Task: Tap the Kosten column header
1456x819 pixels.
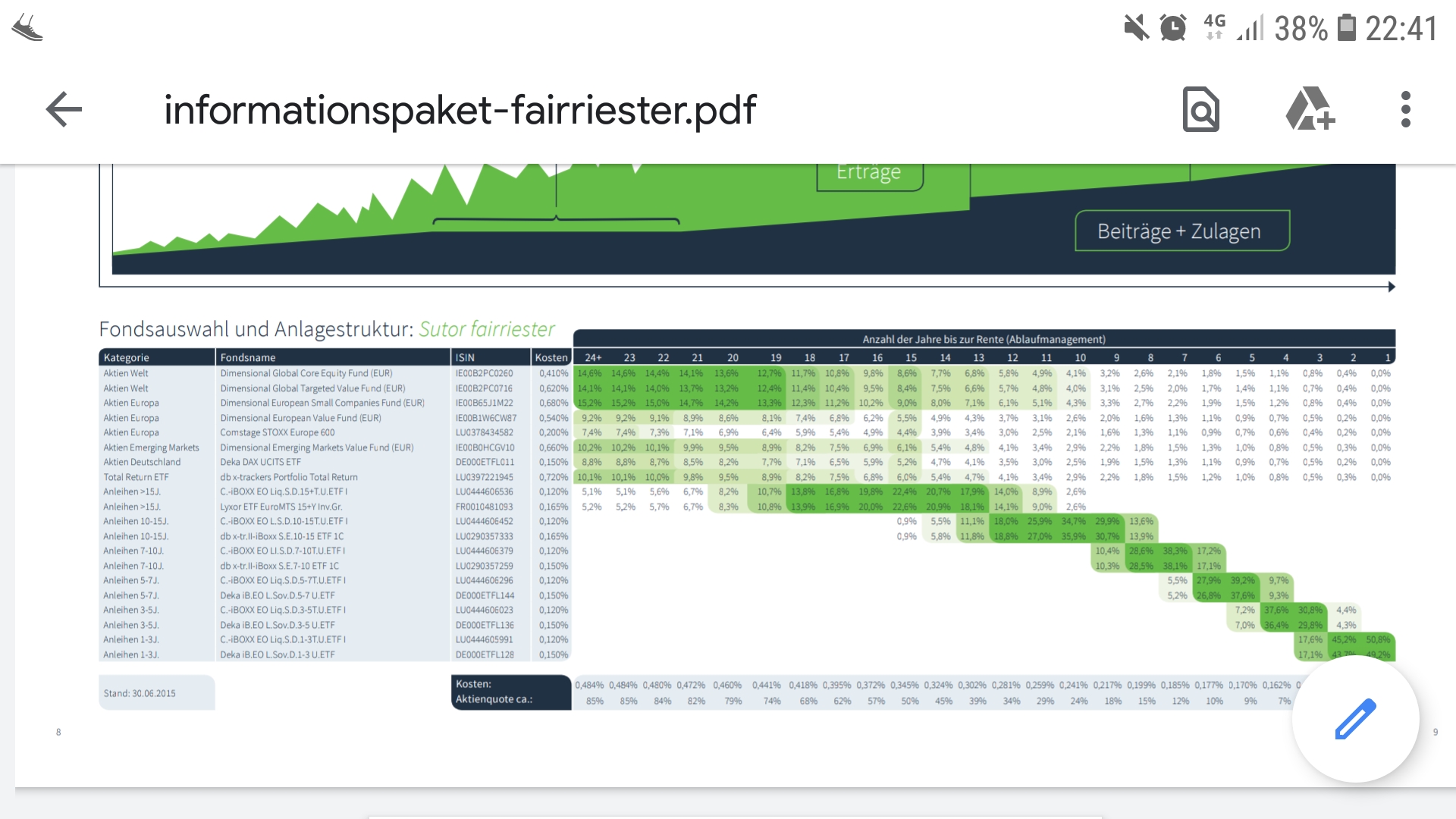Action: pos(551,358)
